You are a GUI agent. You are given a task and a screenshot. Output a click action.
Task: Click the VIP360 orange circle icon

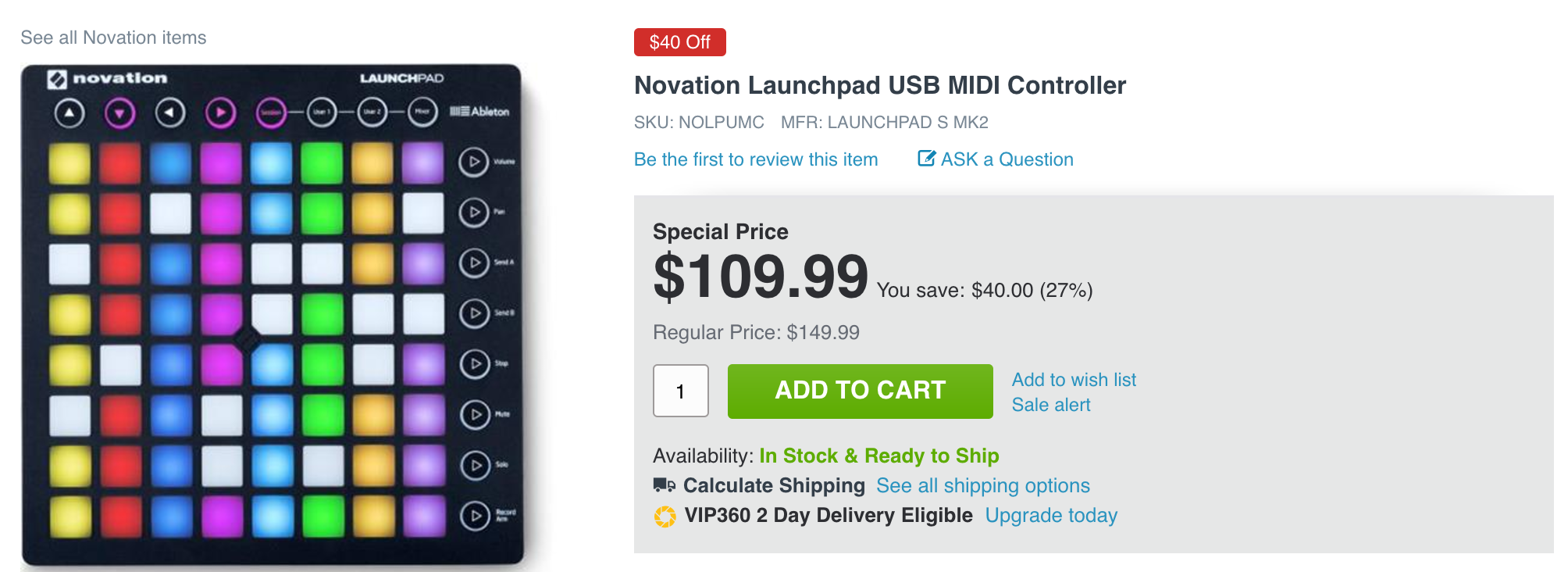(665, 517)
